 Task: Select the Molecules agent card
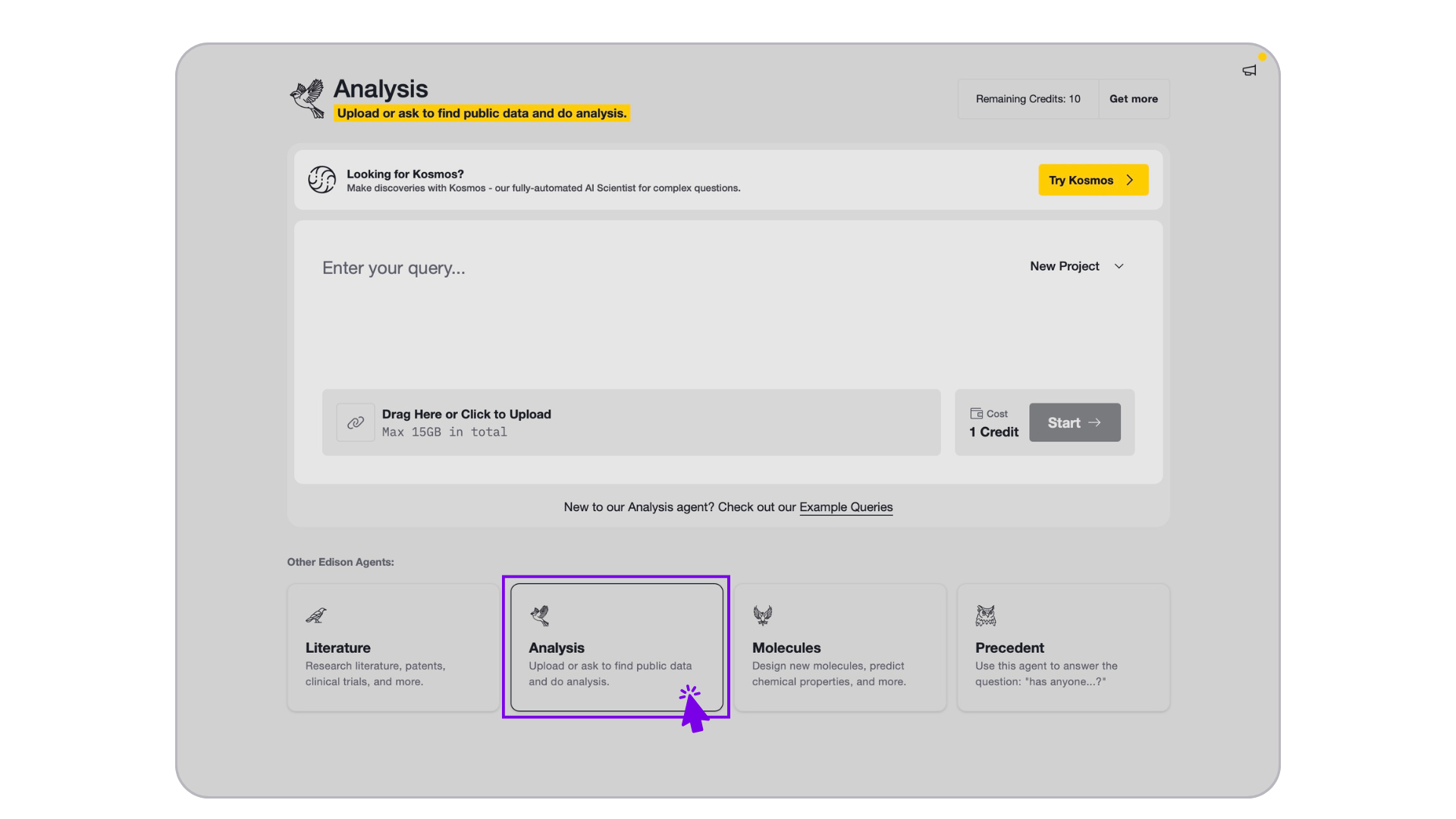[839, 648]
